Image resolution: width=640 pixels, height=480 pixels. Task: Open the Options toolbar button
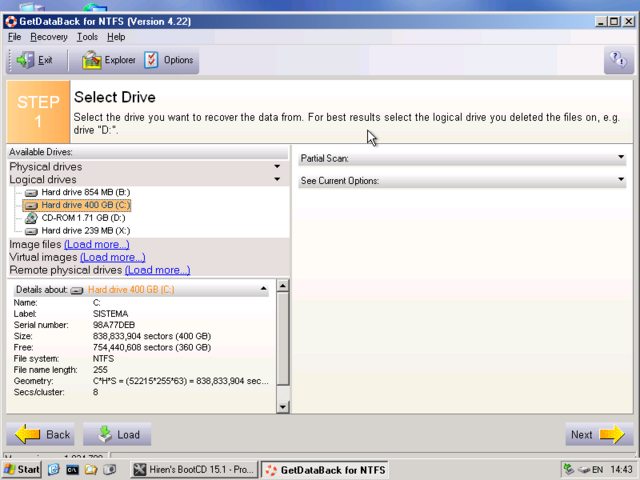click(x=169, y=60)
